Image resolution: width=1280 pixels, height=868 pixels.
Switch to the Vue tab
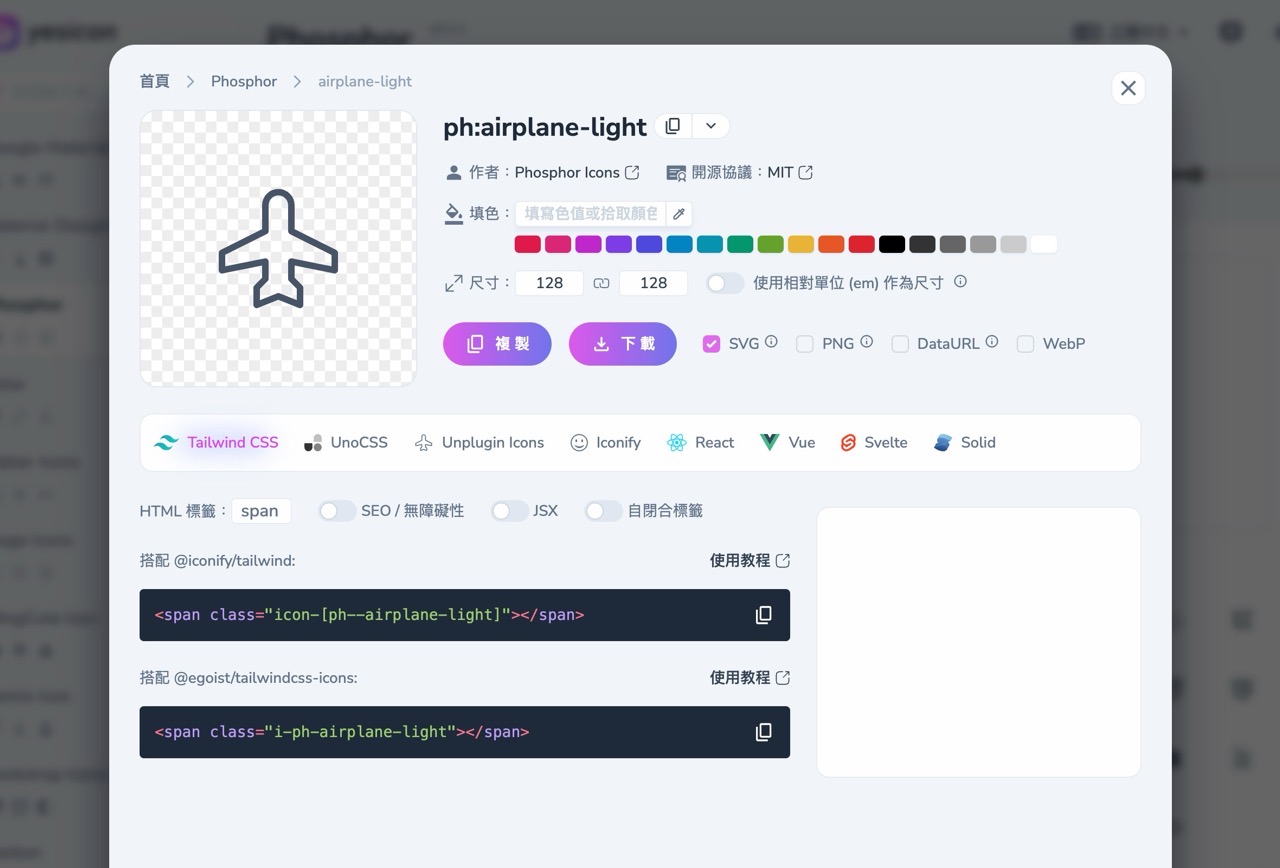787,443
